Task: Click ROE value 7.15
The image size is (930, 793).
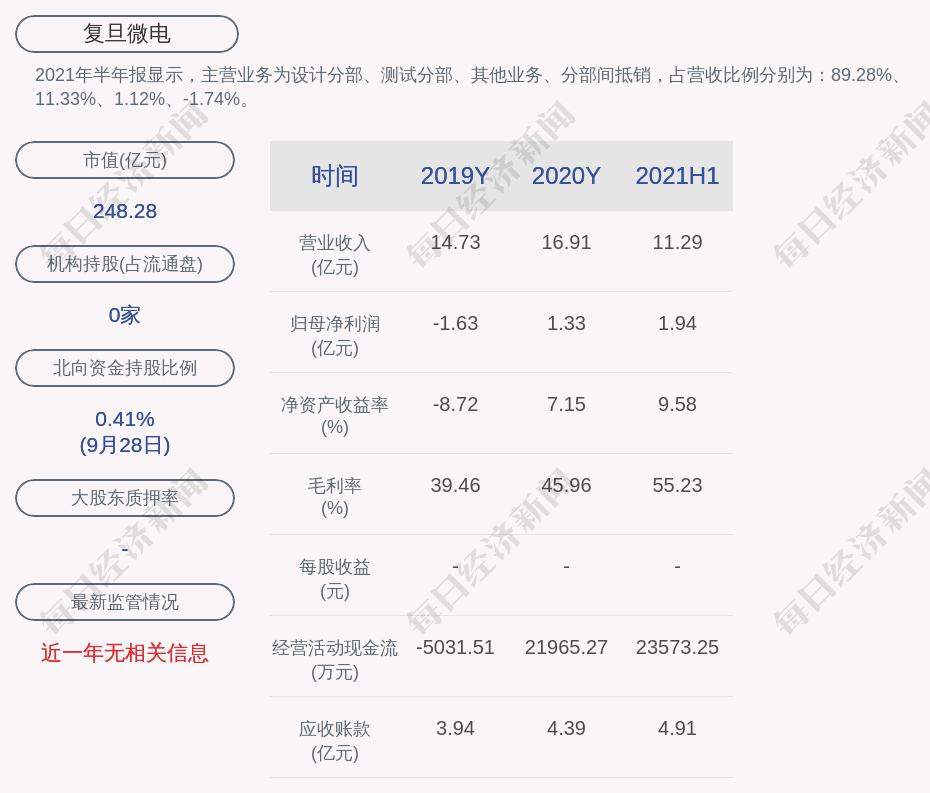Action: (x=566, y=405)
